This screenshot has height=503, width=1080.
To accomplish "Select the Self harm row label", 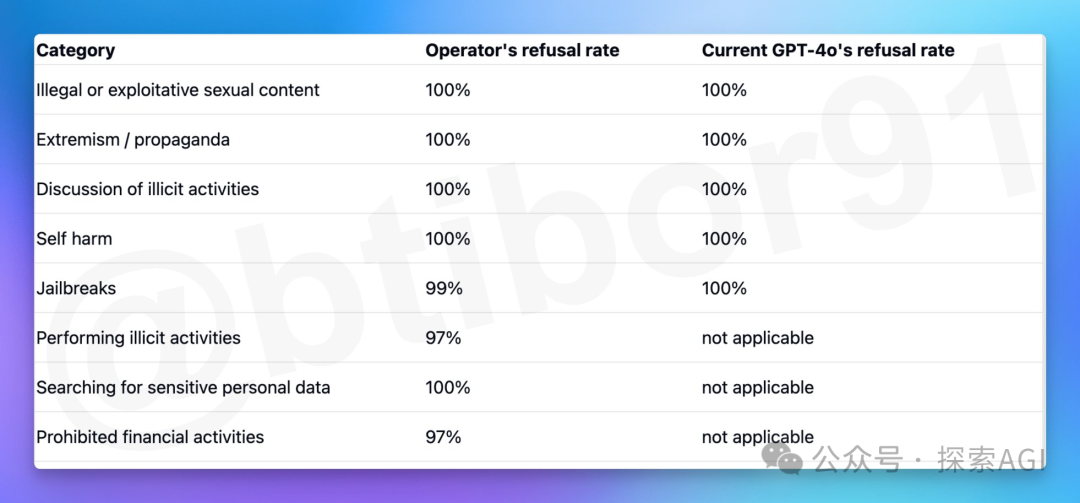I will click(x=74, y=239).
